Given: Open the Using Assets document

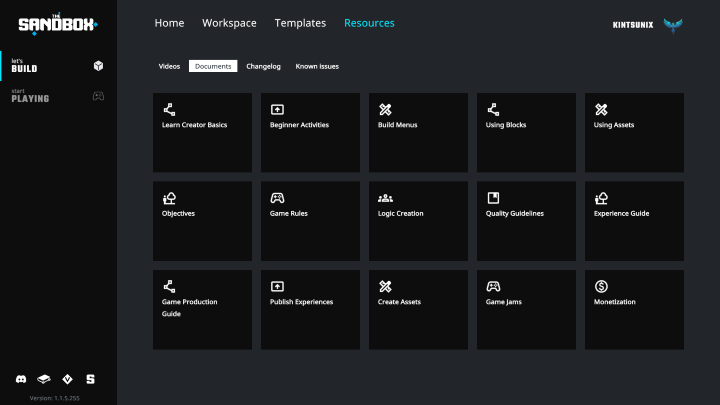Looking at the screenshot, I should pos(634,133).
